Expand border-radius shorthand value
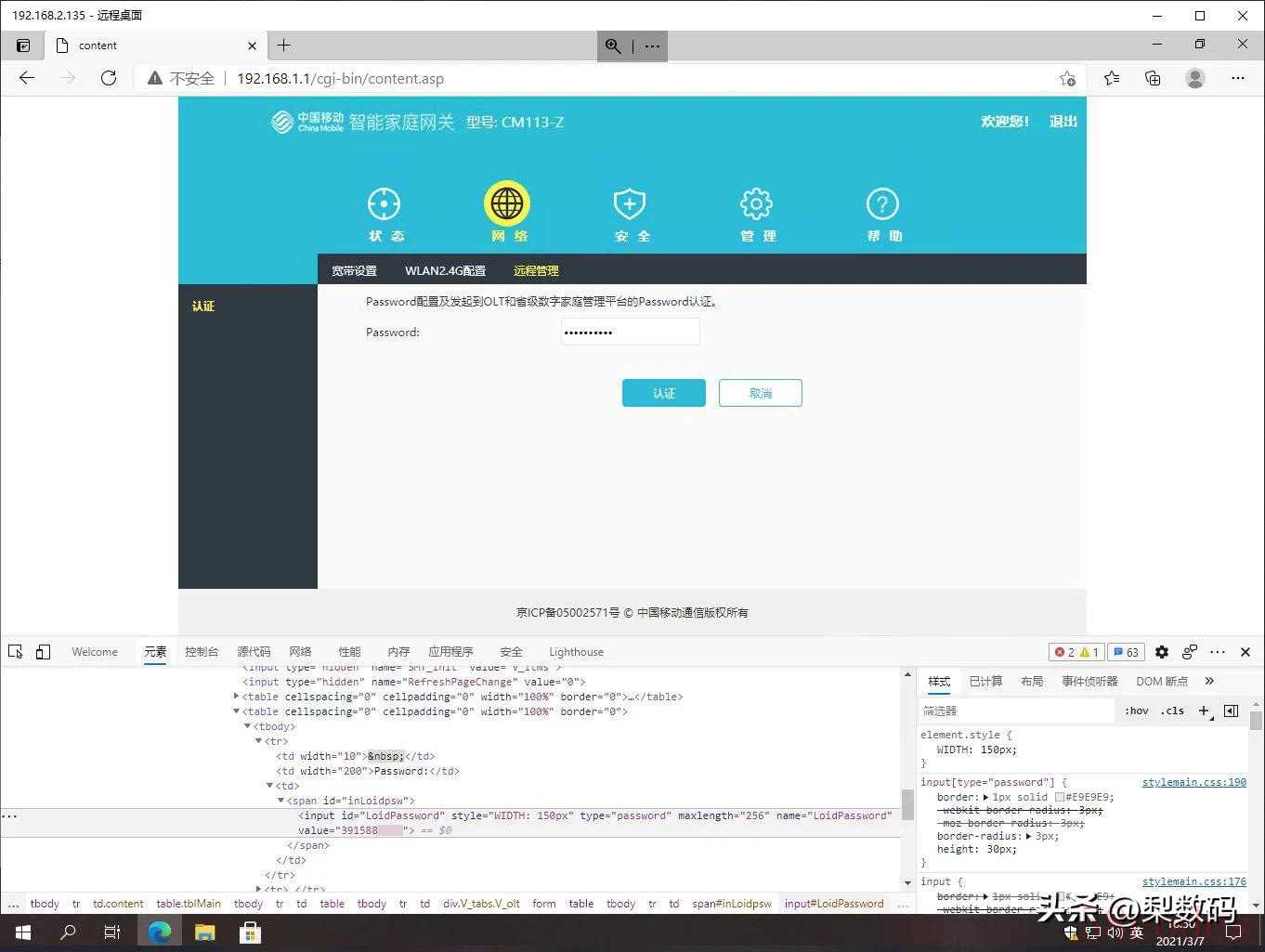The image size is (1265, 952). point(1028,836)
